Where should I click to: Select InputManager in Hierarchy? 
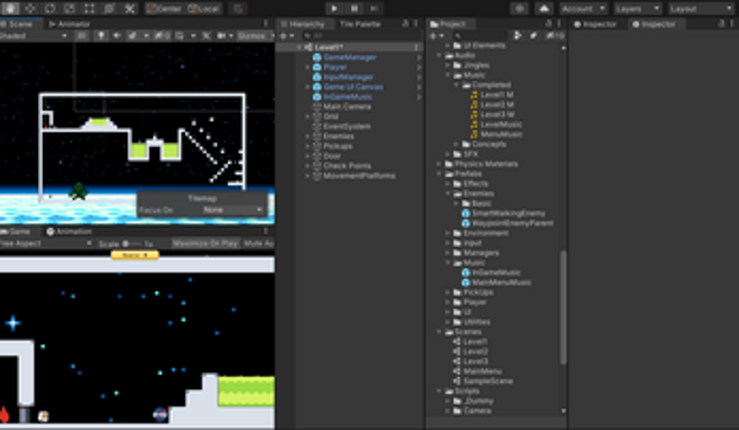point(348,77)
